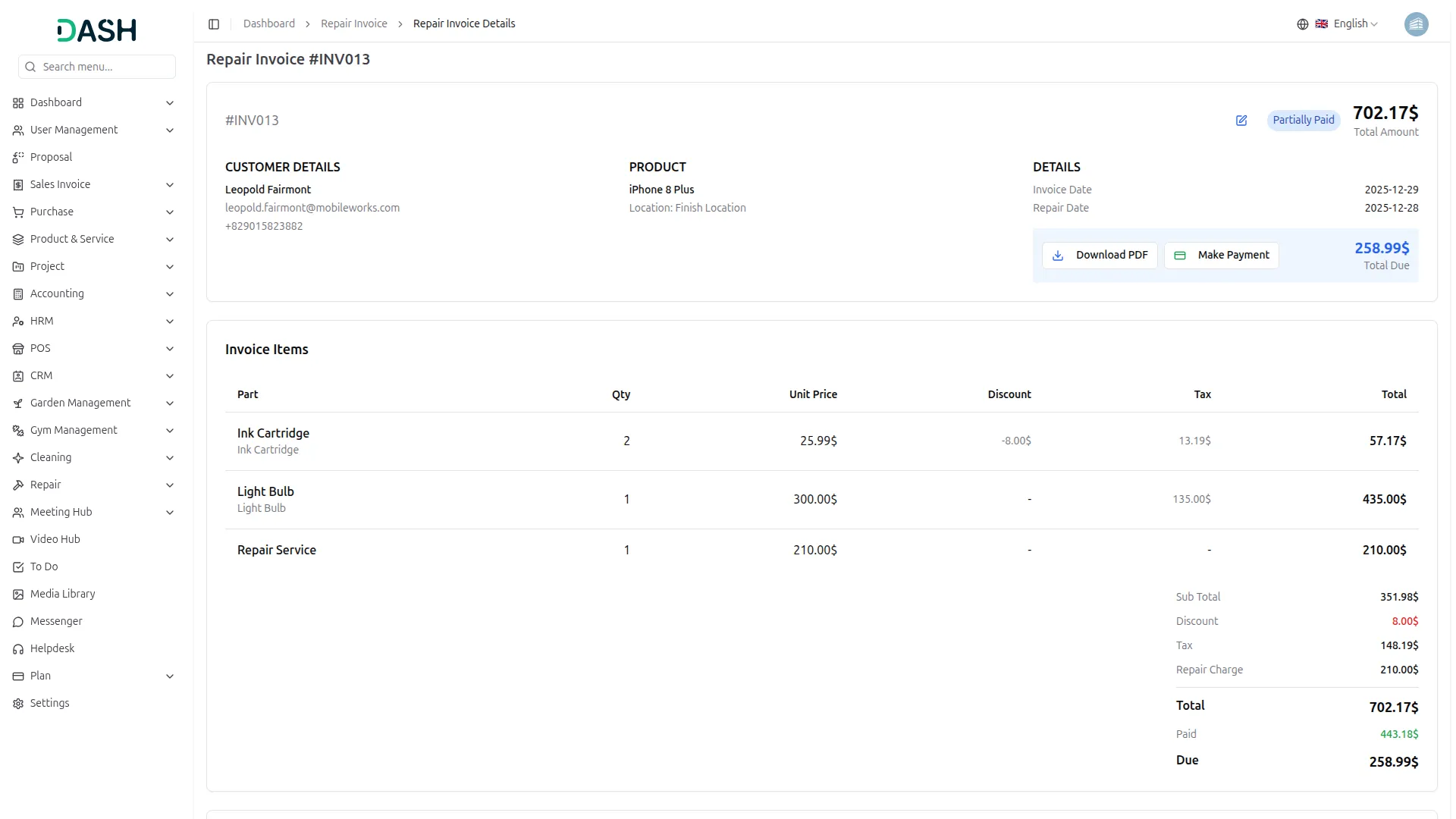Expand the Accounting submenu arrow
The image size is (1456, 819).
point(170,294)
